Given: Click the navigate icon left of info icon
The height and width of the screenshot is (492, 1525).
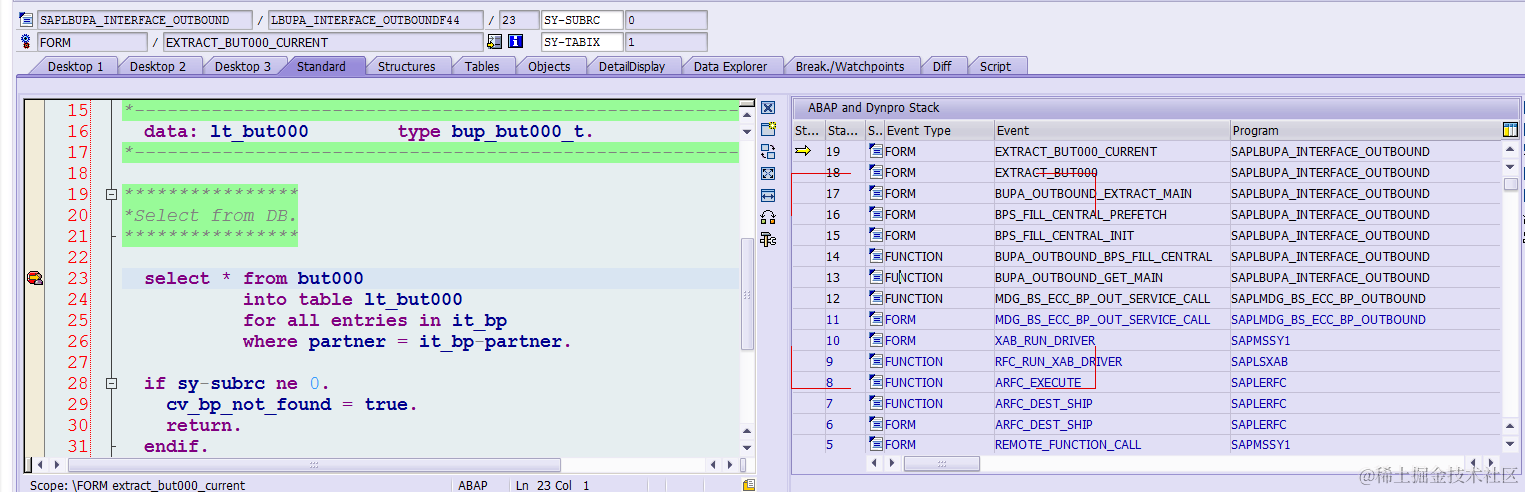Looking at the screenshot, I should coord(494,42).
